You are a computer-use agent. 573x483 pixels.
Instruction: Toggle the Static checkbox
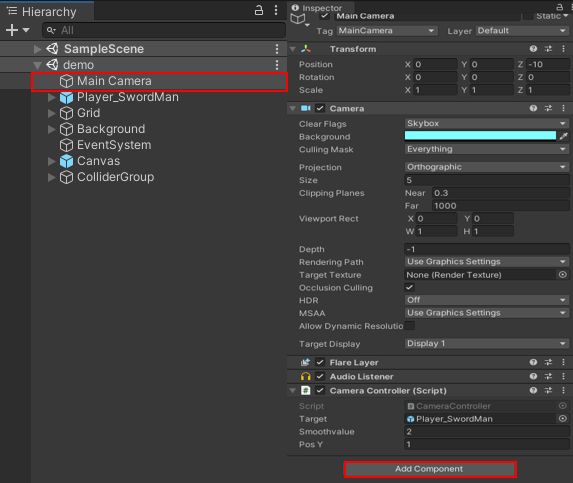528,16
